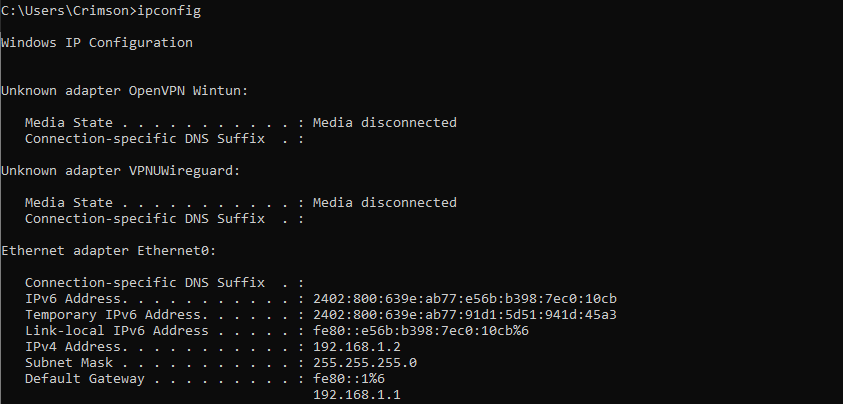Click the subnet mask value 255.255.255.0
The image size is (843, 404).
(364, 363)
